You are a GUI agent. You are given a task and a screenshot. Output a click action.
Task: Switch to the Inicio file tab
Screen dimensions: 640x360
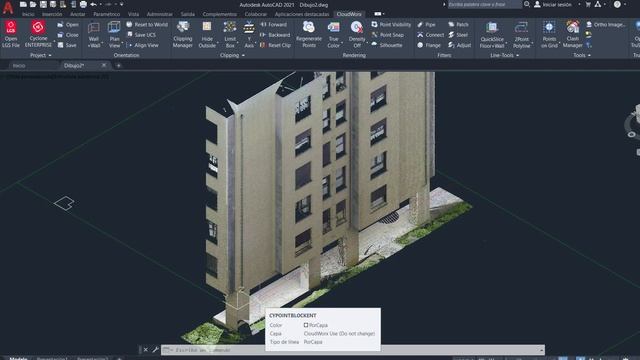19,65
